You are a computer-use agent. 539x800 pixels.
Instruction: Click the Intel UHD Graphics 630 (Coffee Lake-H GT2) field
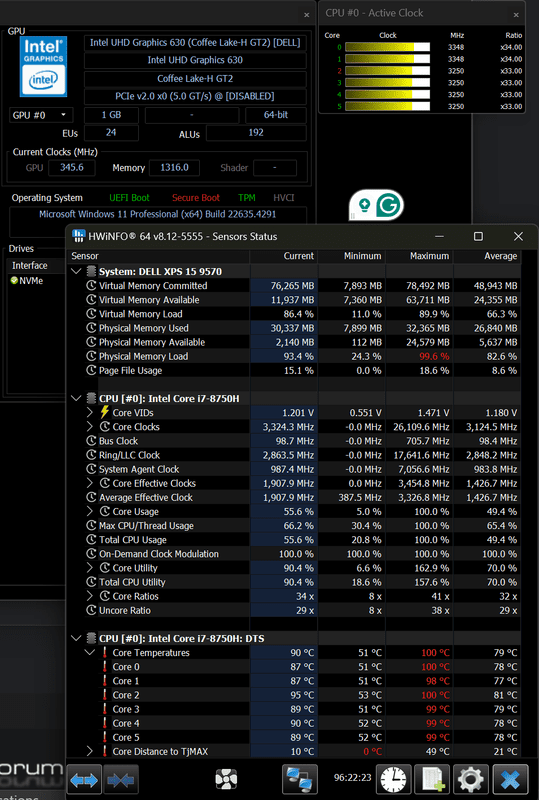pos(195,43)
